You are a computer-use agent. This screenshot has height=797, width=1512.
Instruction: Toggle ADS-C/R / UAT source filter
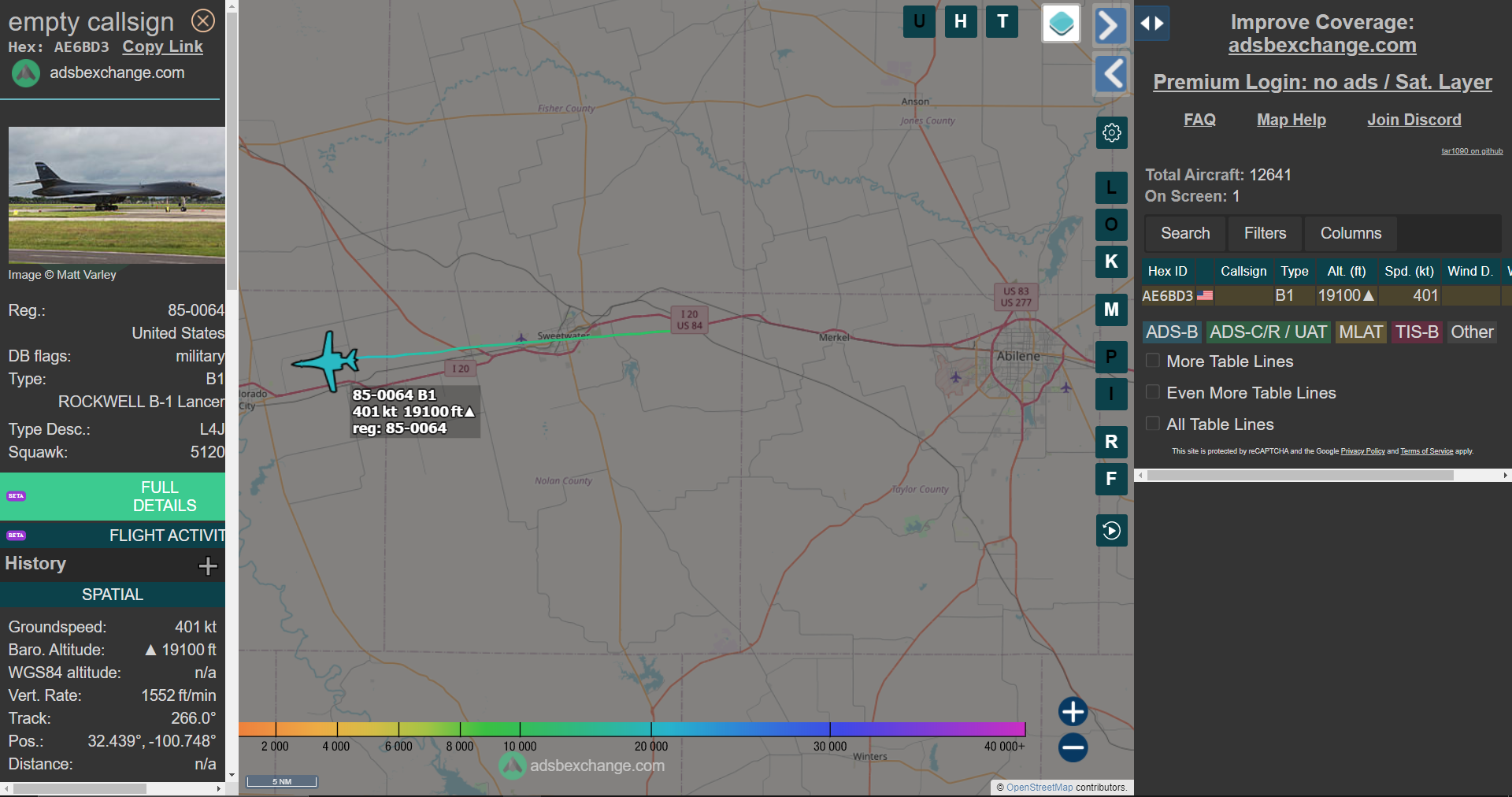point(1268,332)
